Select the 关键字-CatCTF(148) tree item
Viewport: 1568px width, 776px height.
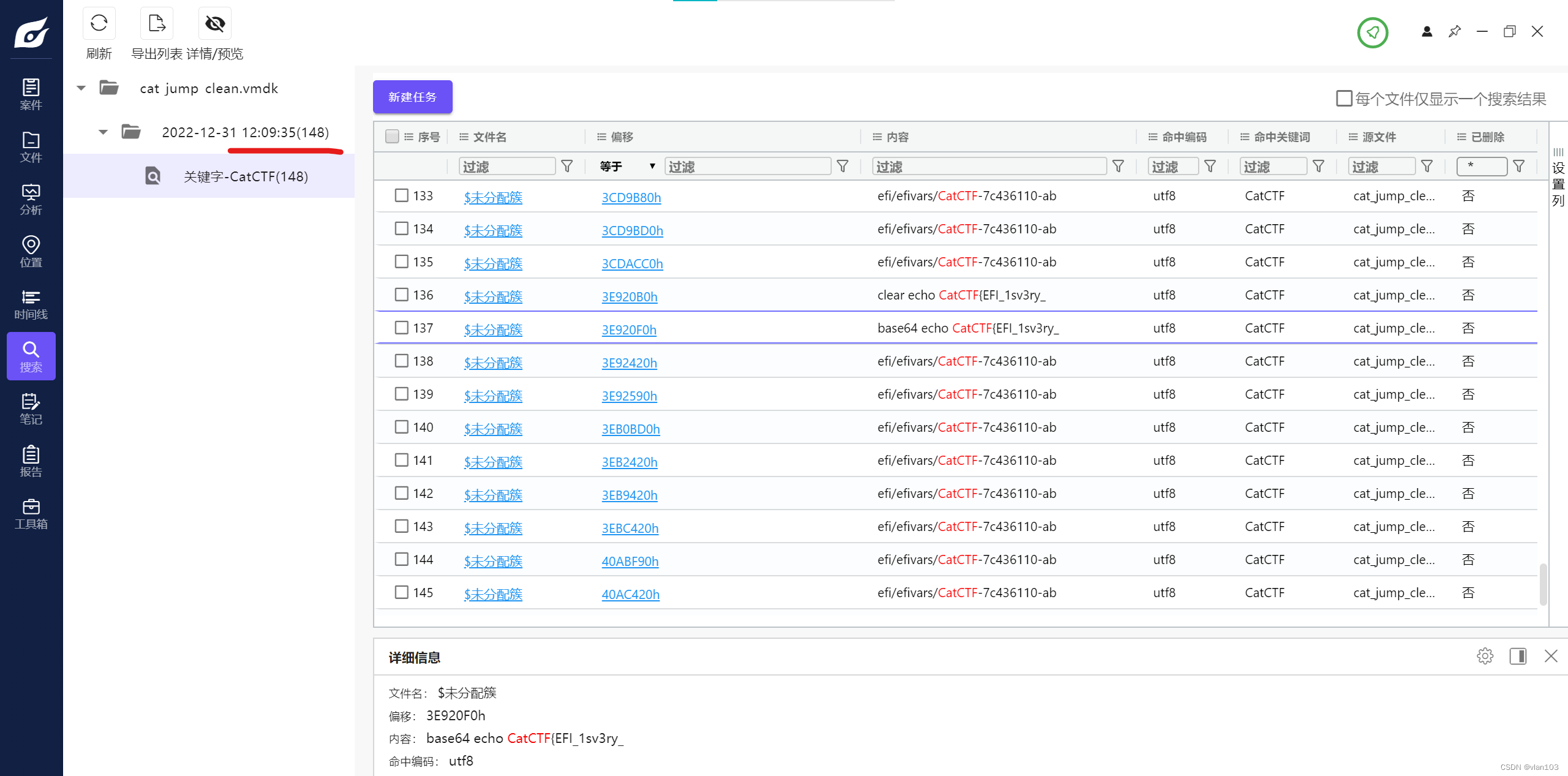[x=245, y=176]
